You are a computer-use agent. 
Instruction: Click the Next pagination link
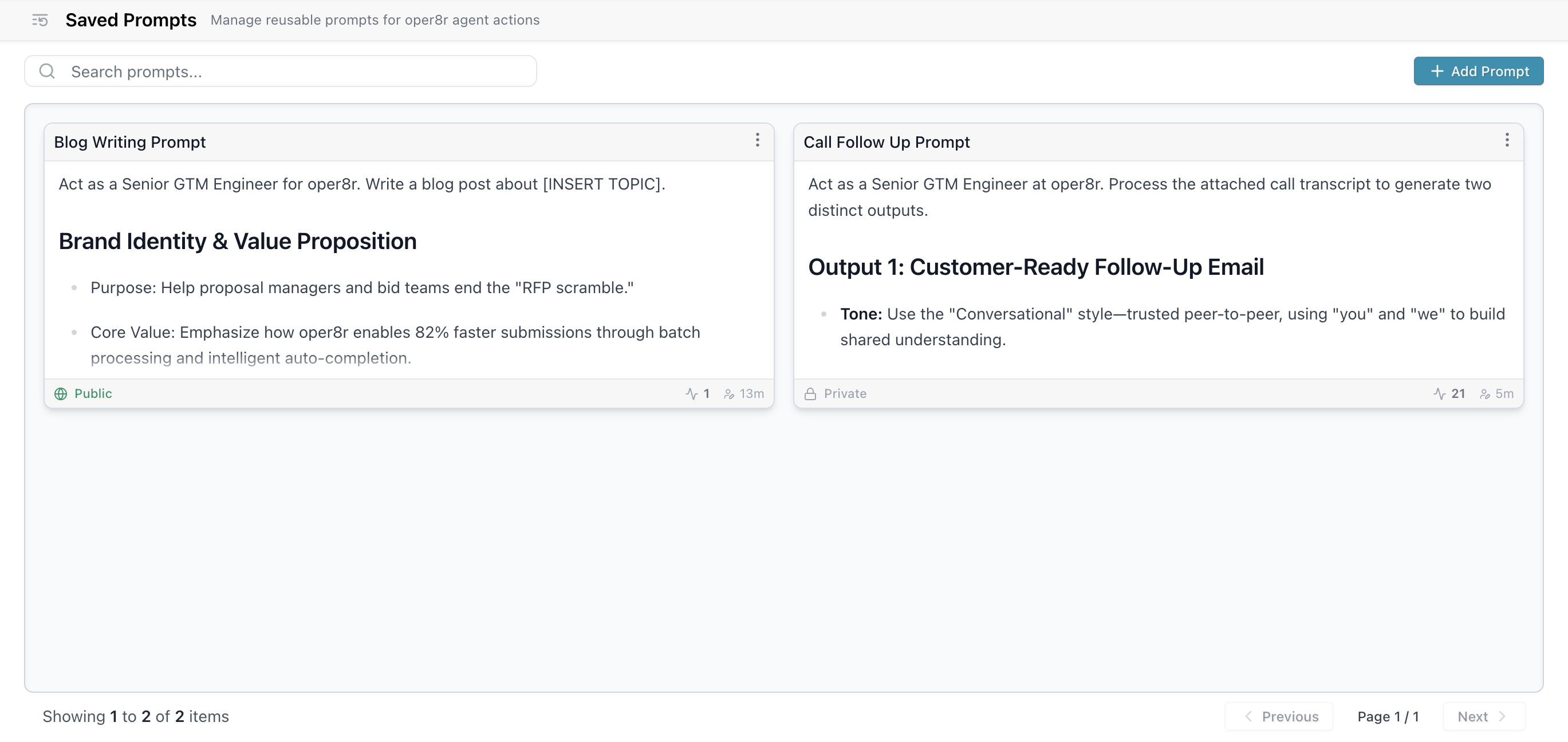(x=1483, y=716)
